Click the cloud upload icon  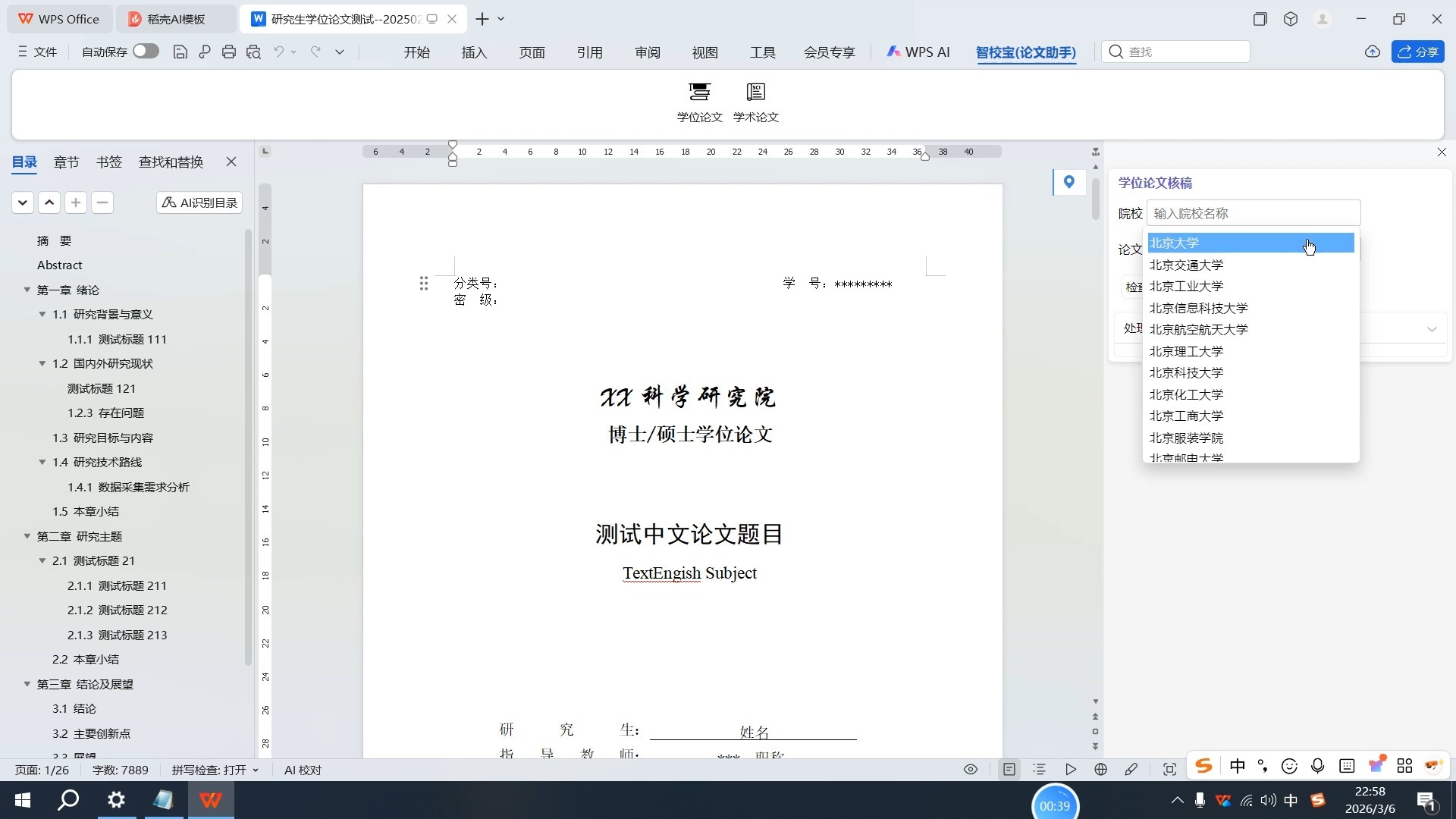click(x=1372, y=52)
